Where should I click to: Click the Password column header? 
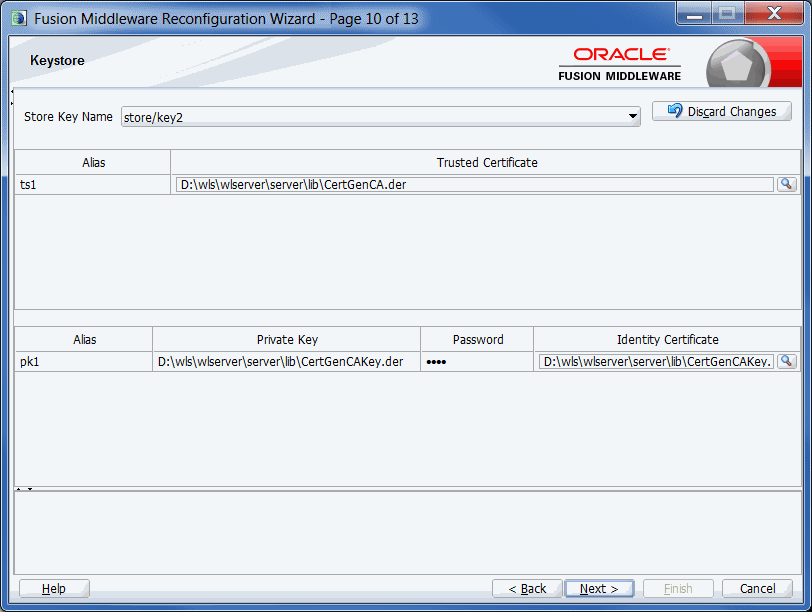coord(477,340)
